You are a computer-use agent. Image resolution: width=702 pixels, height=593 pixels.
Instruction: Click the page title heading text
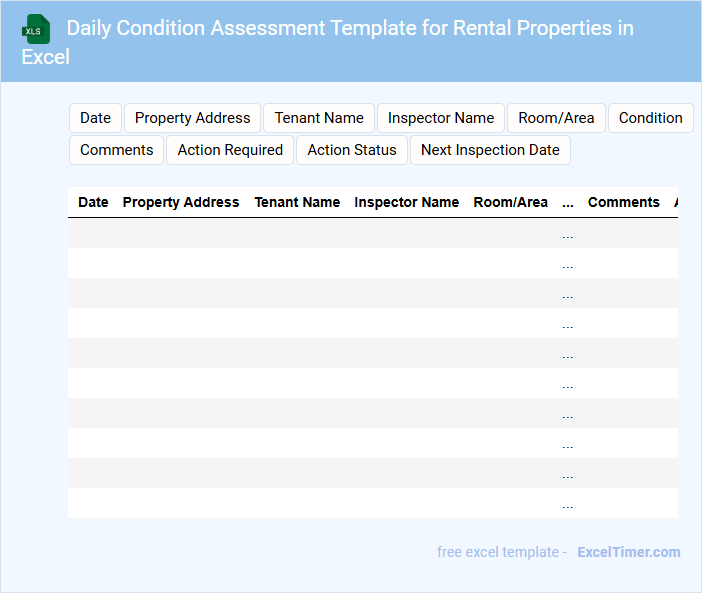point(349,28)
